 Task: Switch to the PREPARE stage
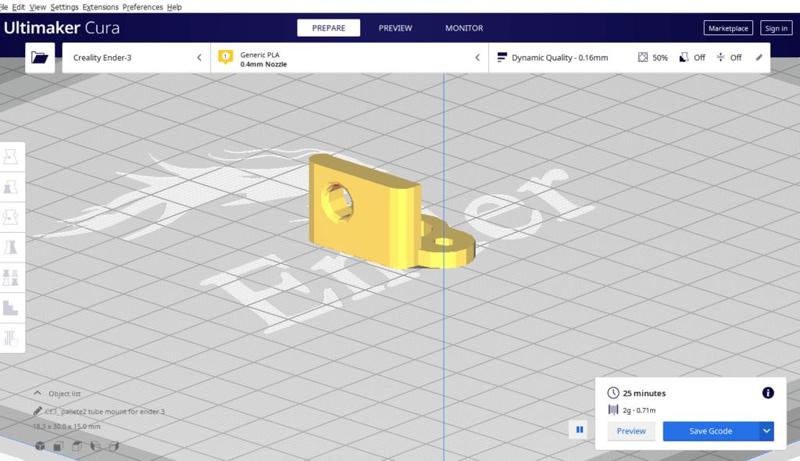coord(329,28)
